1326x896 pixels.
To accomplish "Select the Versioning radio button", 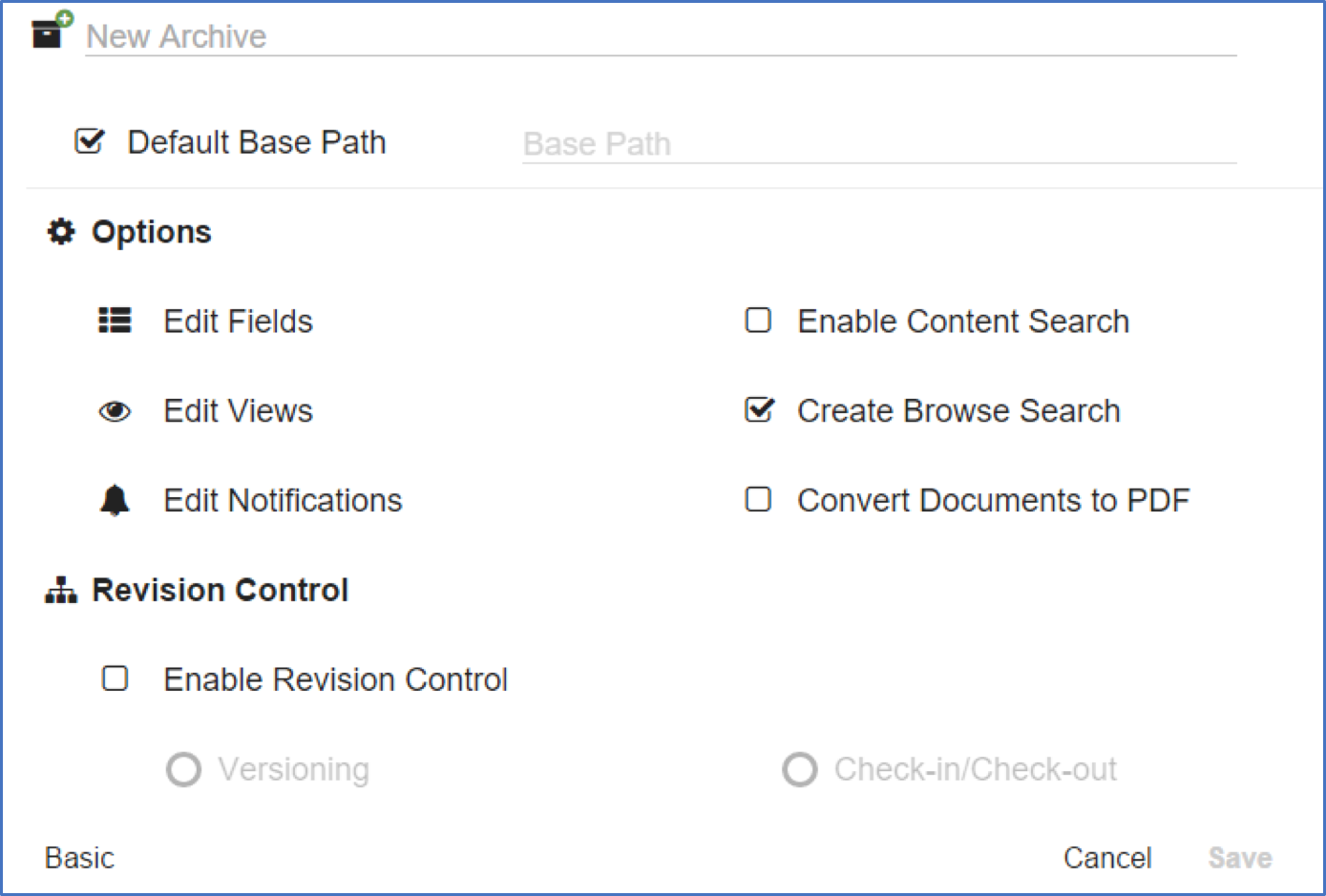I will coord(183,769).
